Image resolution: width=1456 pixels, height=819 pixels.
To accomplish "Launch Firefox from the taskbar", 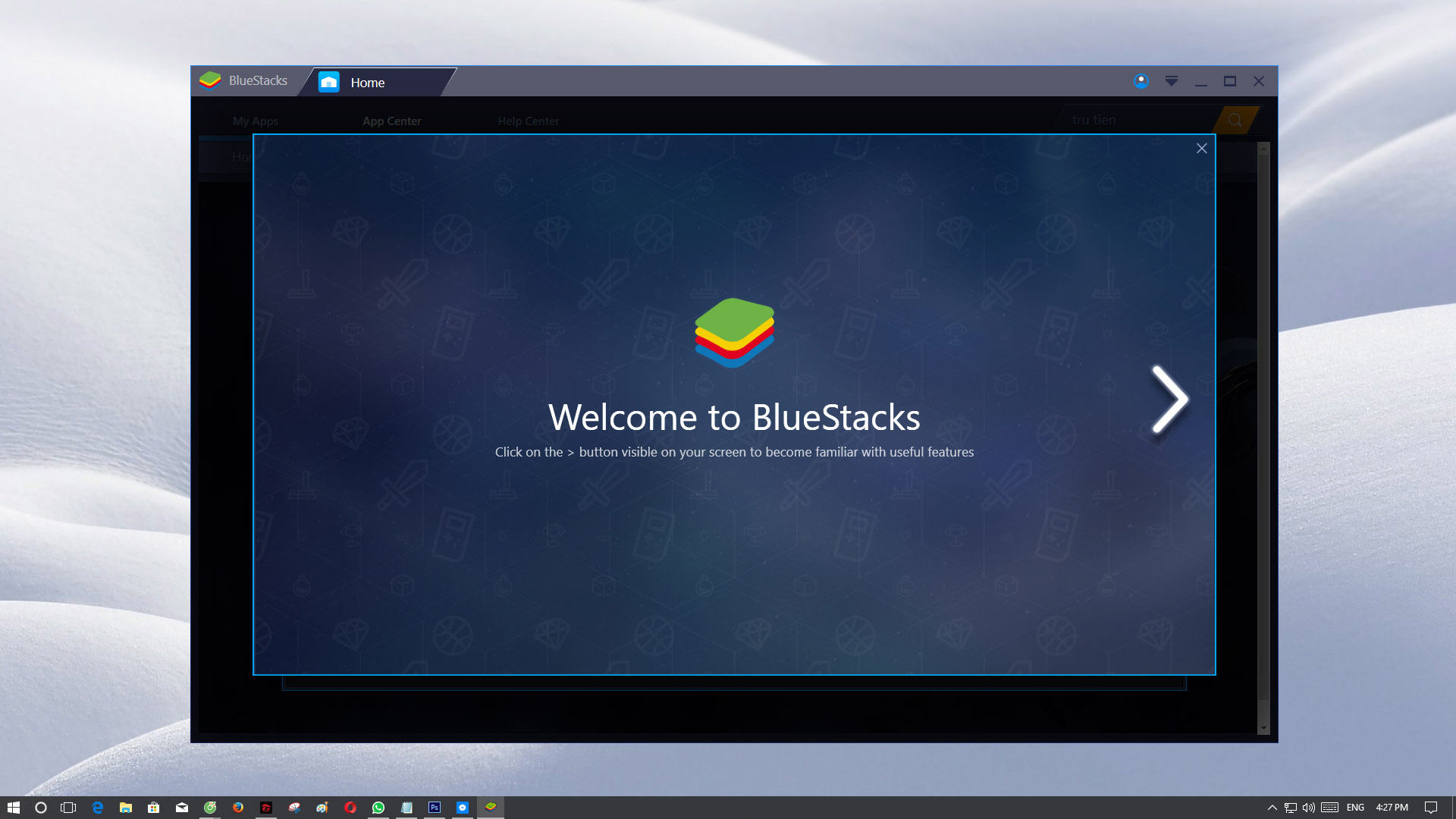I will [x=238, y=808].
